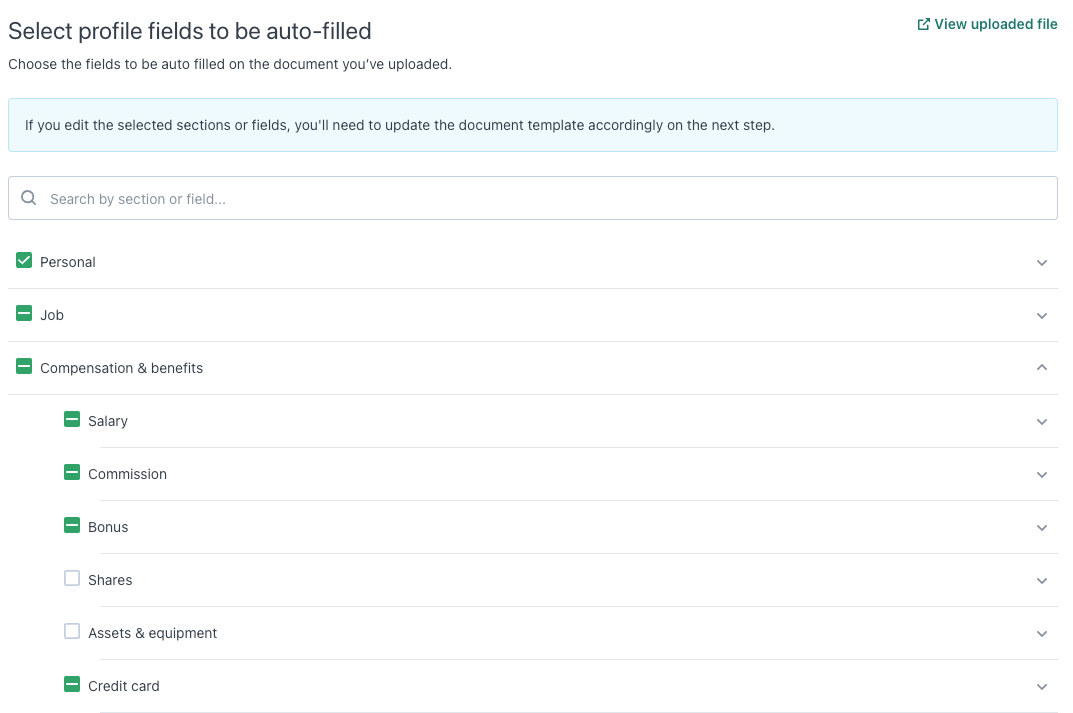Viewport: 1073px width, 713px height.
Task: Toggle the Compensation & benefits checkbox
Action: point(23,366)
